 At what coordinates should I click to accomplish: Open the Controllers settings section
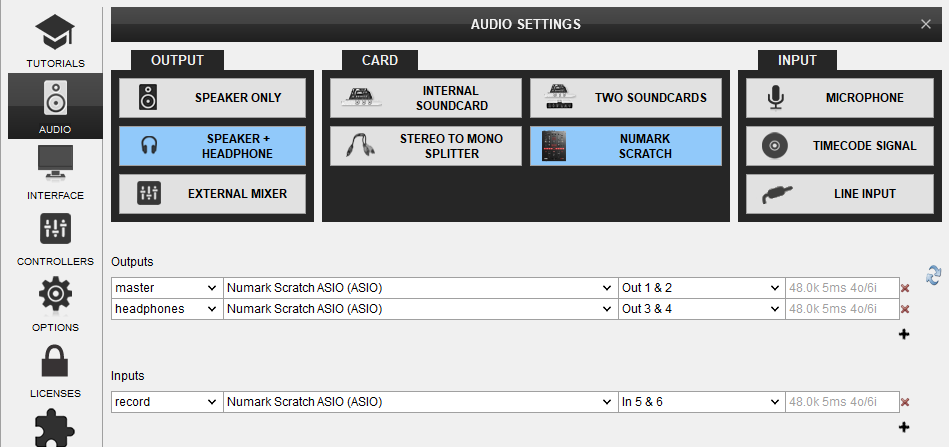55,236
